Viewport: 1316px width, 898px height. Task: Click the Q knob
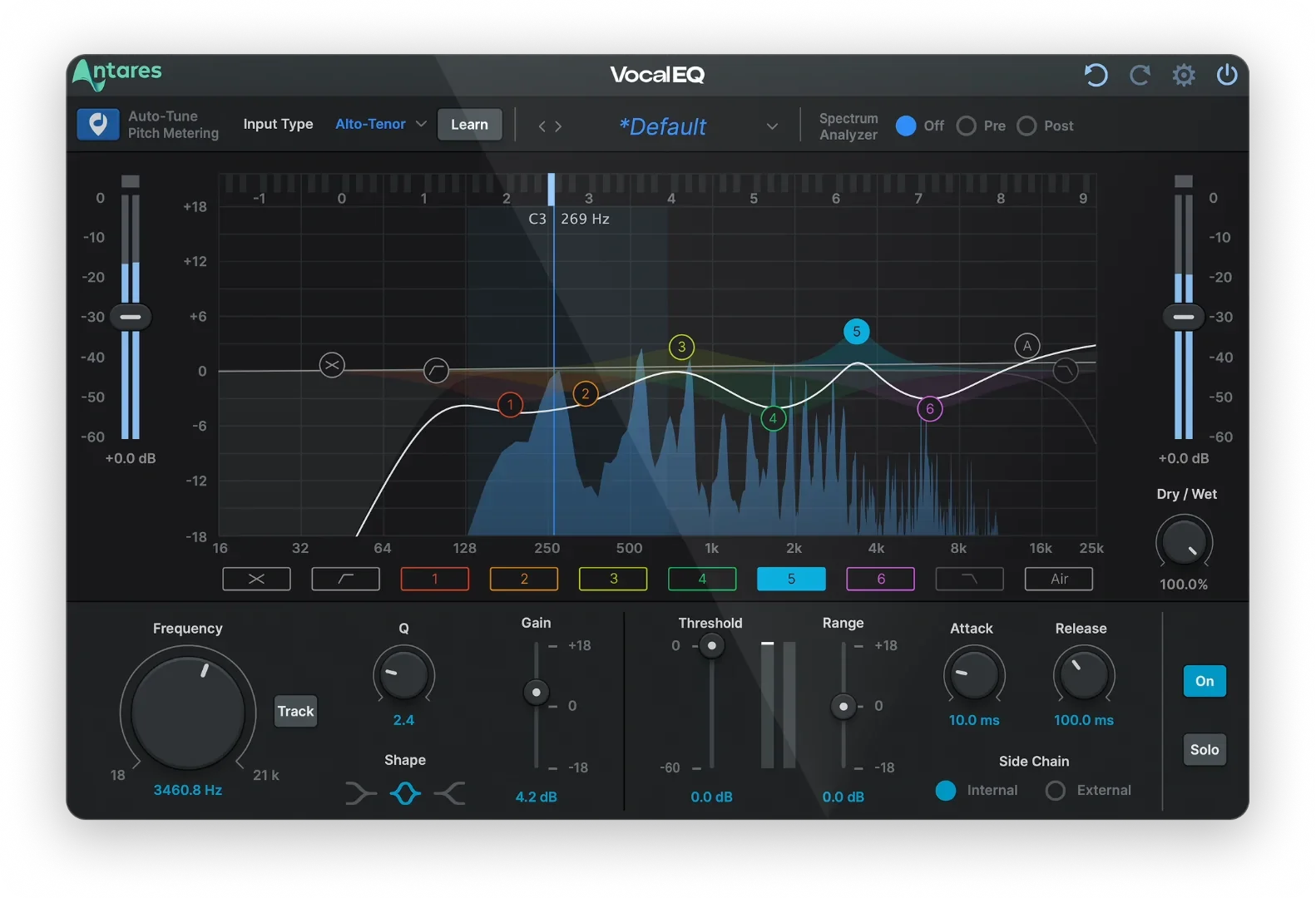click(403, 674)
